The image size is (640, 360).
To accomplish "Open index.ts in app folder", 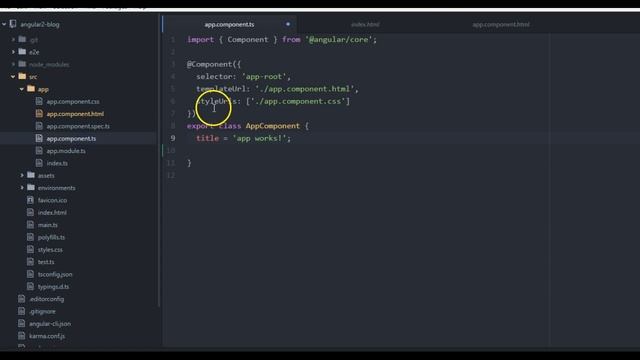I will (x=57, y=163).
